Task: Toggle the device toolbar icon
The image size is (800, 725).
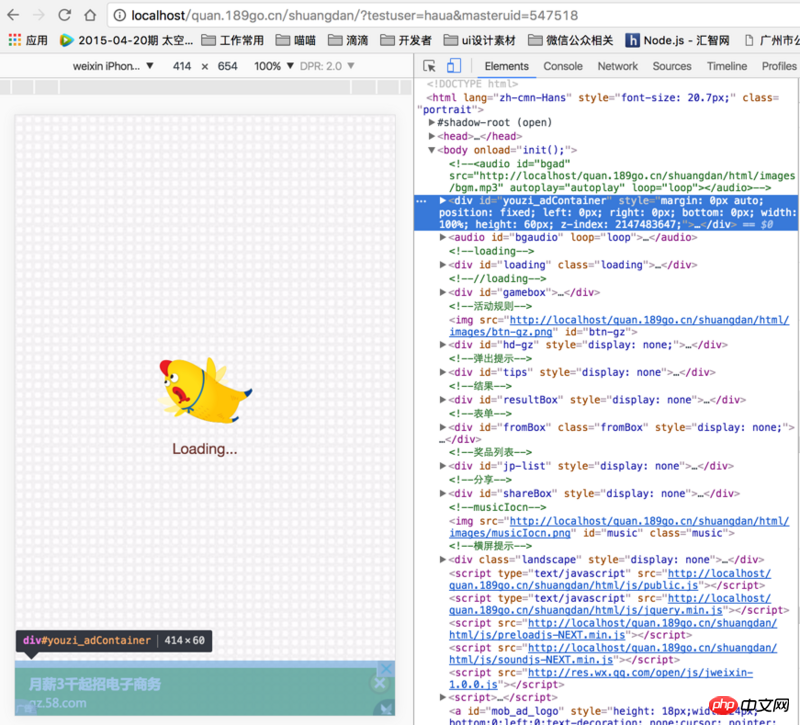Action: coord(453,66)
